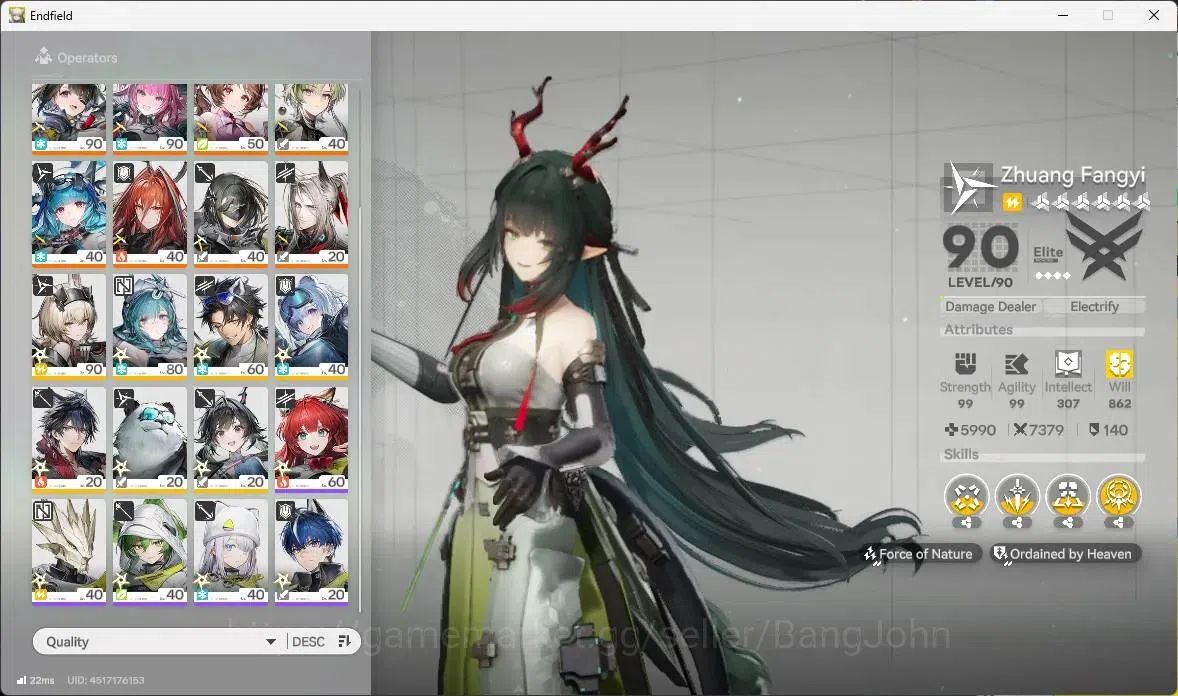The height and width of the screenshot is (696, 1178).
Task: Select the dark-haired red-scarf operator level 20
Action: [68, 439]
